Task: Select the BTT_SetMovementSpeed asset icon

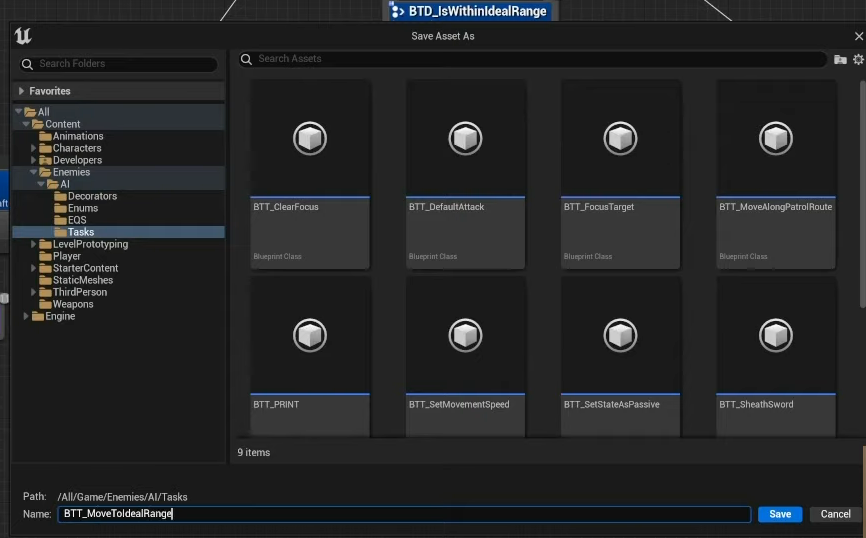Action: pyautogui.click(x=465, y=335)
